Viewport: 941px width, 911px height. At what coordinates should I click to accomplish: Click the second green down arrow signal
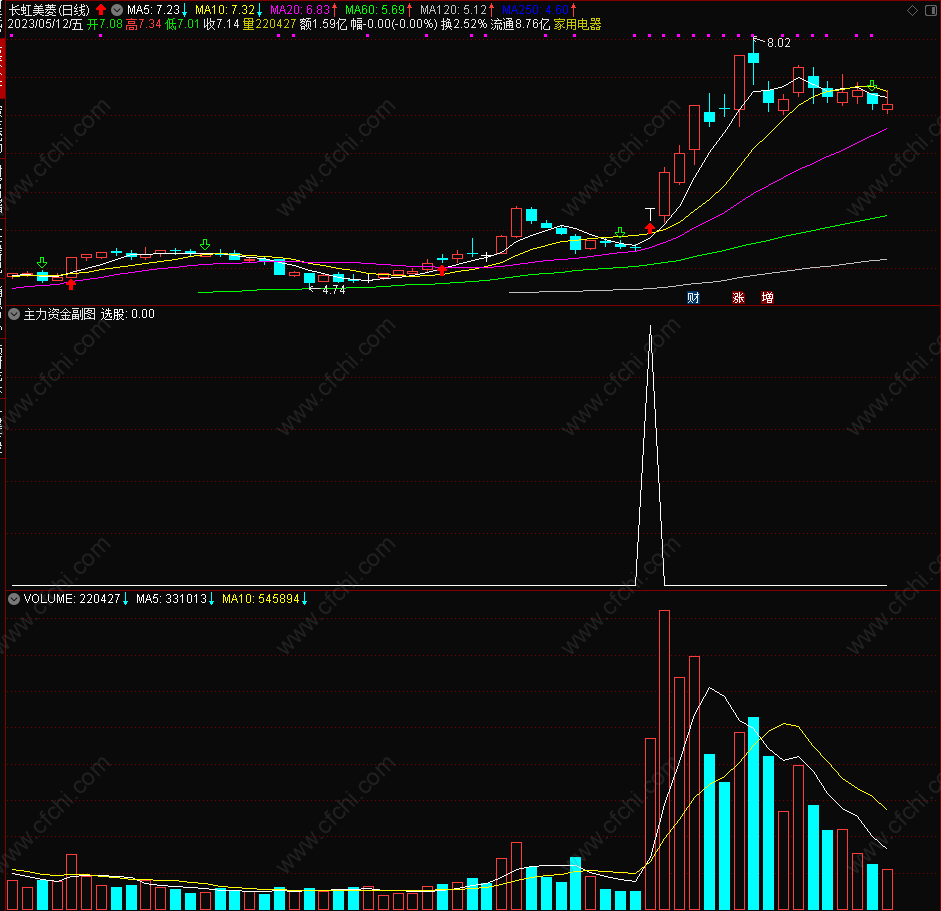(205, 244)
